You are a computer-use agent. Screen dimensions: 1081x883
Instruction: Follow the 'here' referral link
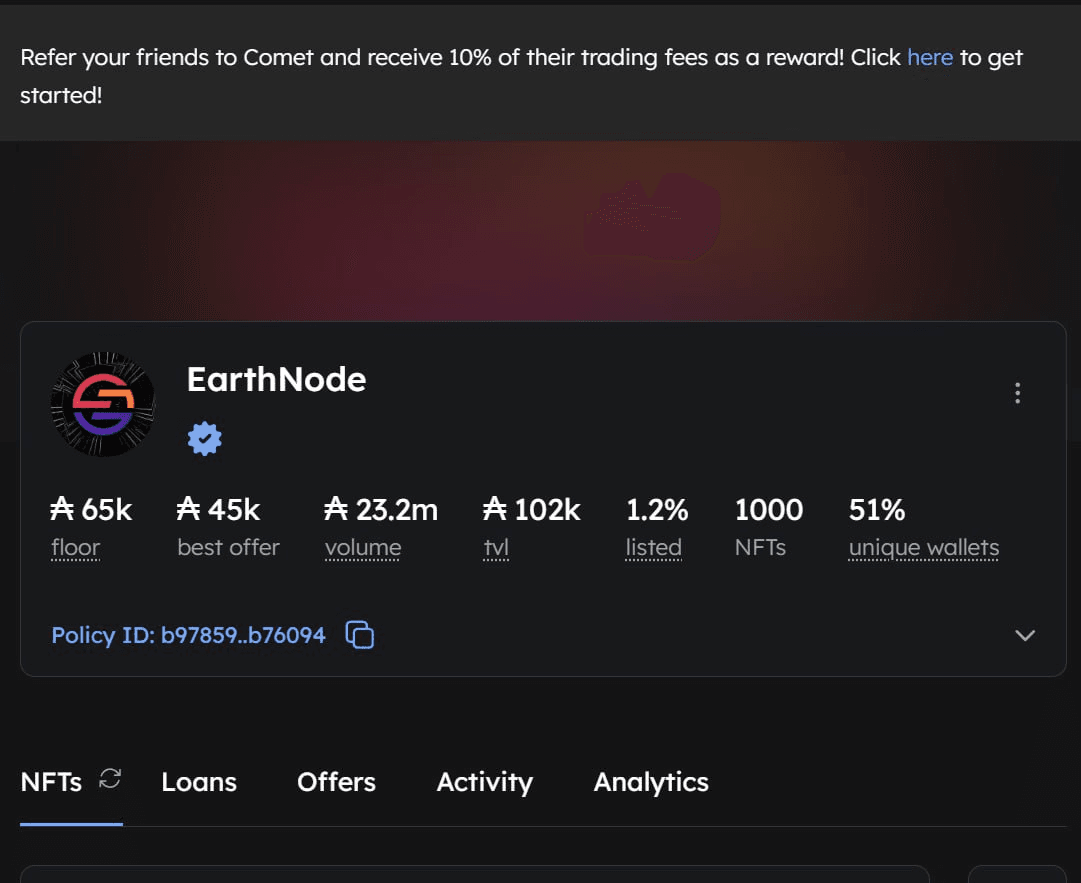pos(930,57)
